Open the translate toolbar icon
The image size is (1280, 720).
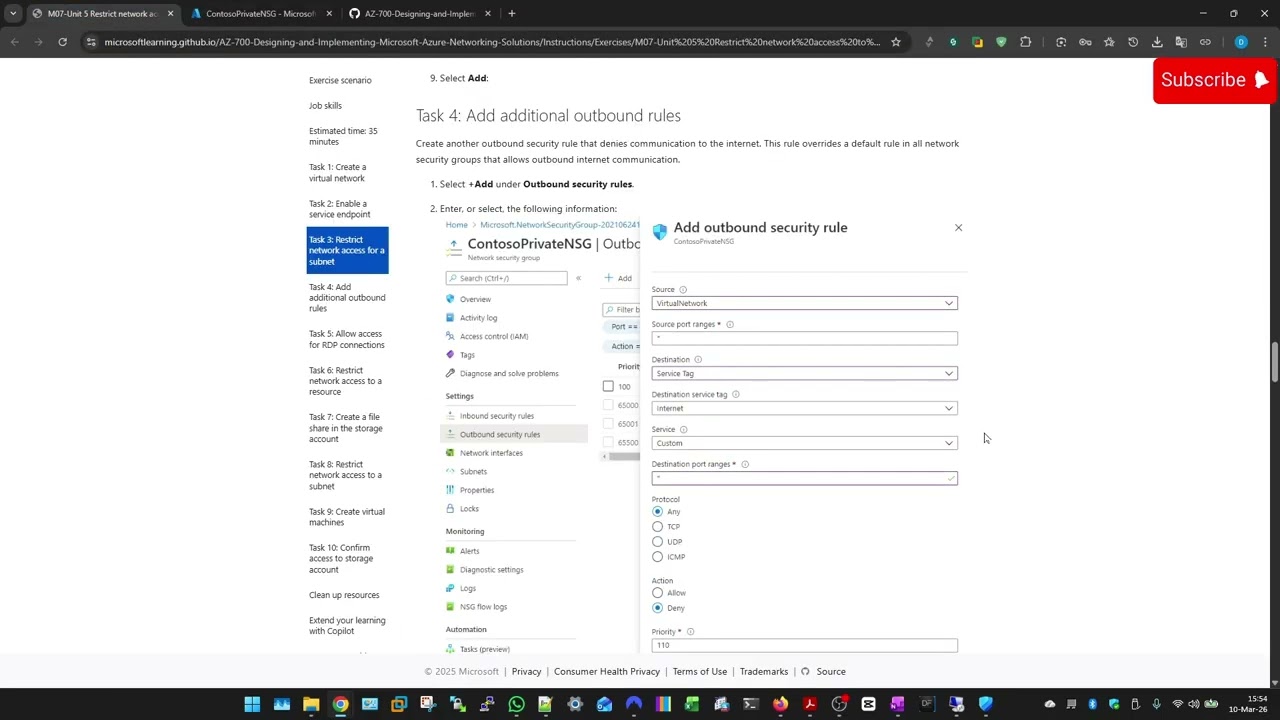[x=1181, y=42]
